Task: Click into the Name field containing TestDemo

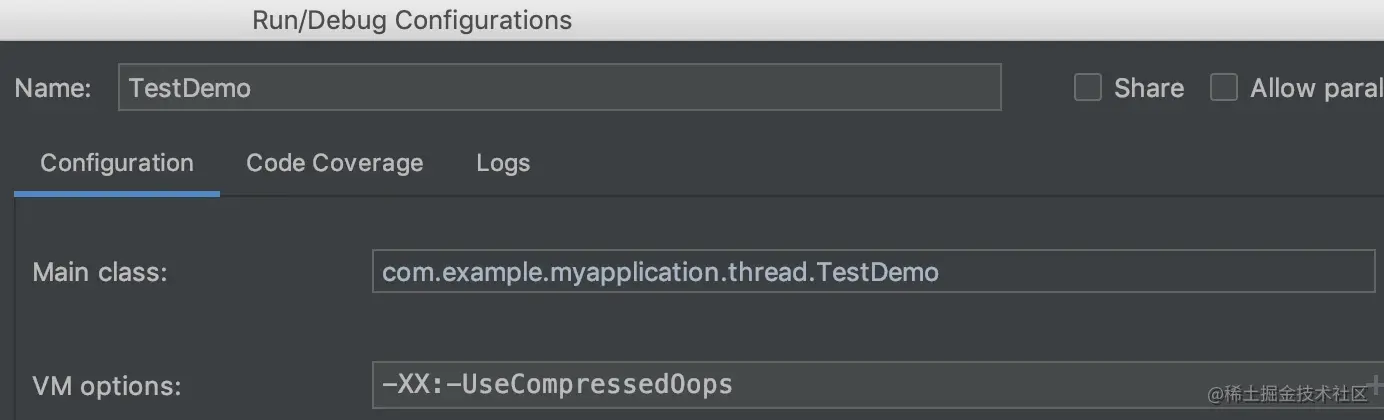Action: [190, 88]
